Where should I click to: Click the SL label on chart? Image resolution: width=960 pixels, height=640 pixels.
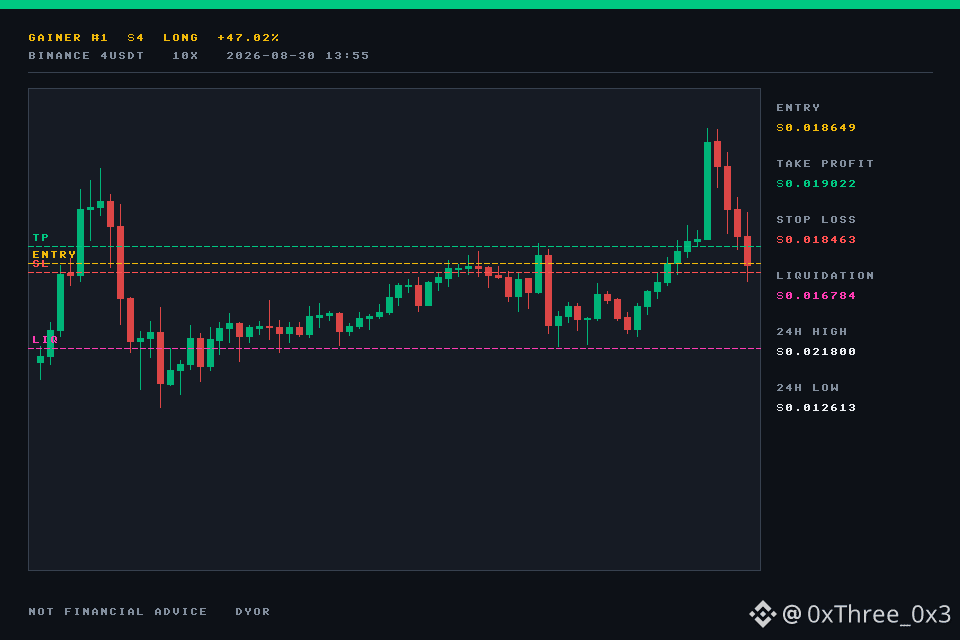(40, 264)
